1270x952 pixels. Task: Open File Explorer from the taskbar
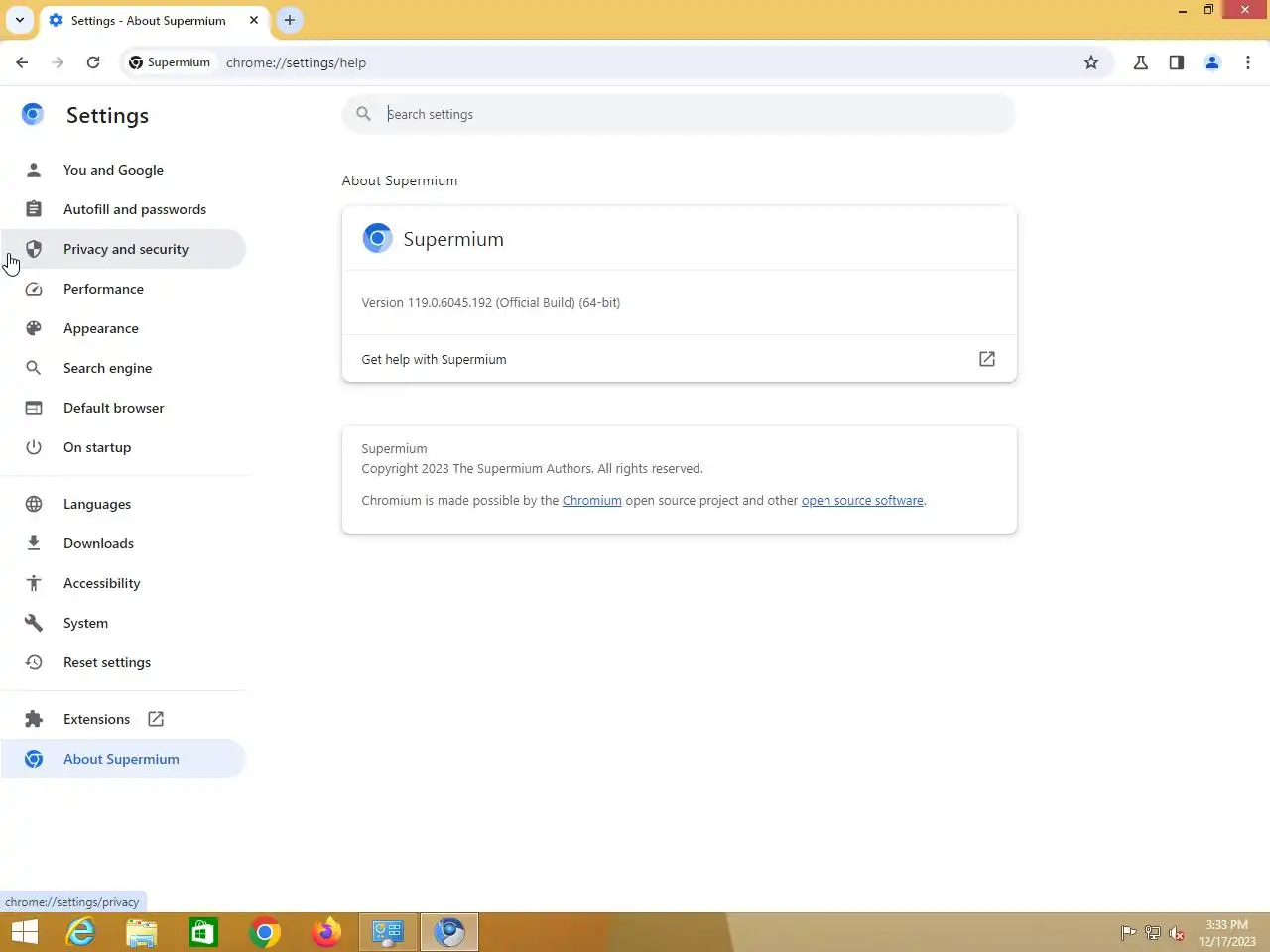click(142, 932)
